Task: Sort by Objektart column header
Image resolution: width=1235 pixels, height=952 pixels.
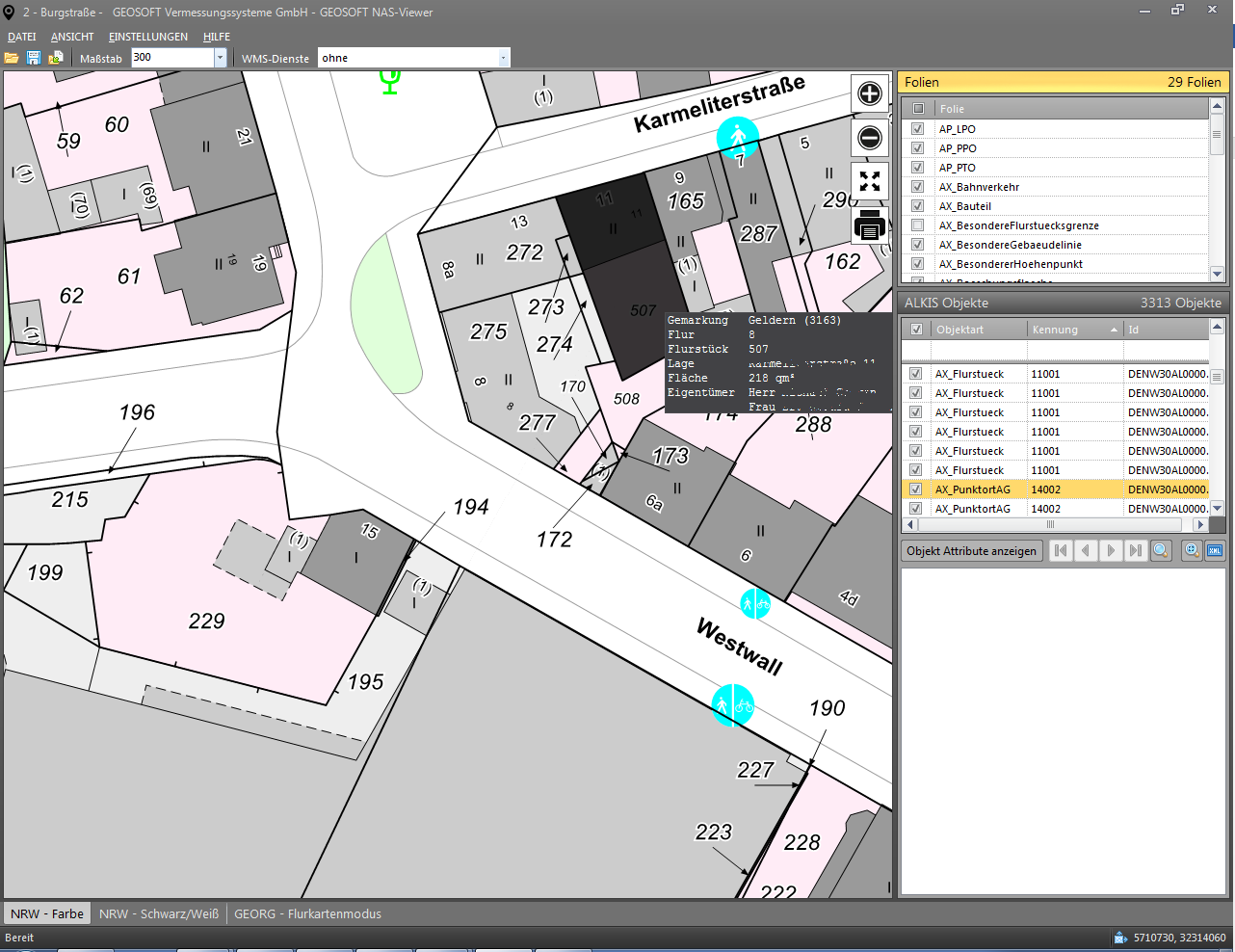Action: [x=979, y=330]
